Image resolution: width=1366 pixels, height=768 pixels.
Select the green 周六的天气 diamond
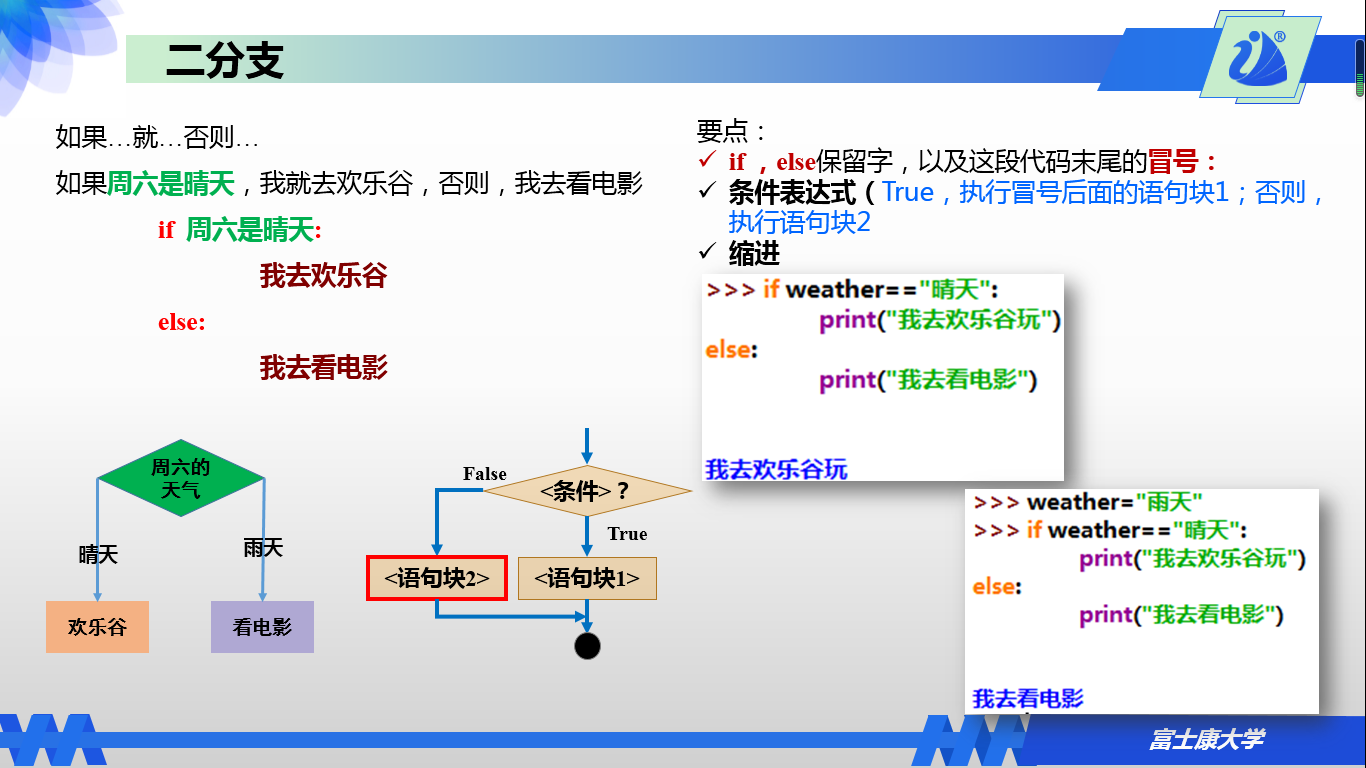181,478
